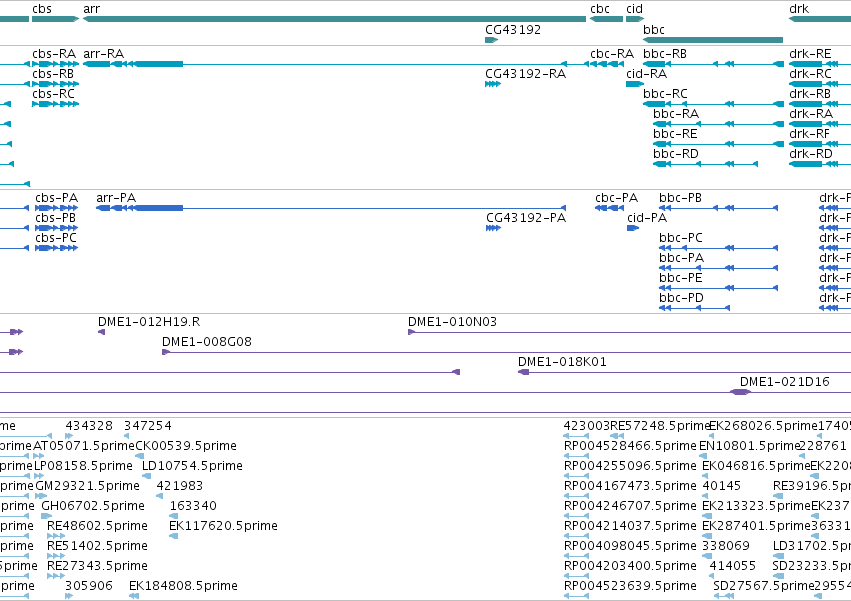Click the arr gene bar
Viewport: 851px width, 601px height.
pyautogui.click(x=334, y=19)
